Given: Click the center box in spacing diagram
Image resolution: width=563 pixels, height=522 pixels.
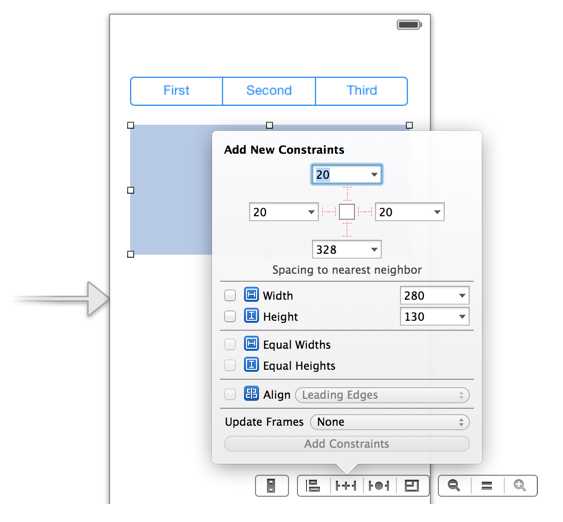Looking at the screenshot, I should [347, 212].
